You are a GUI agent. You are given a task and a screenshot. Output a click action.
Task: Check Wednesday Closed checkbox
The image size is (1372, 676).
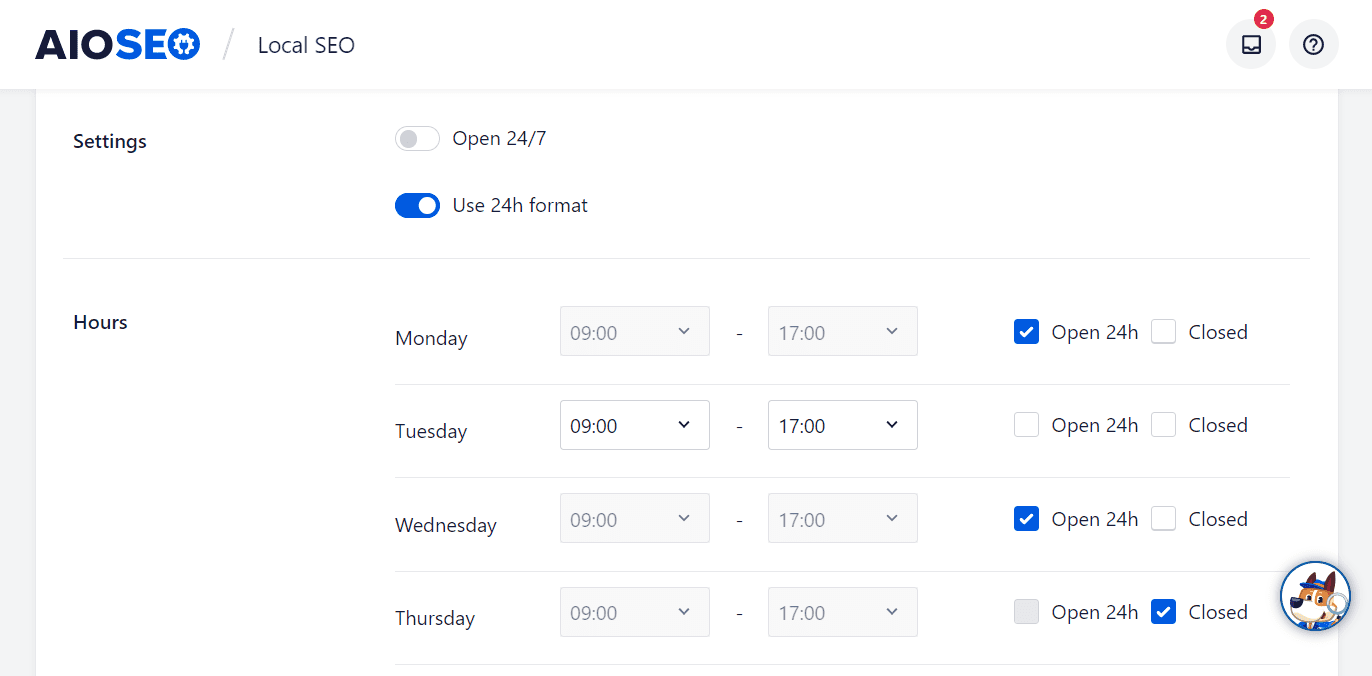pos(1163,519)
